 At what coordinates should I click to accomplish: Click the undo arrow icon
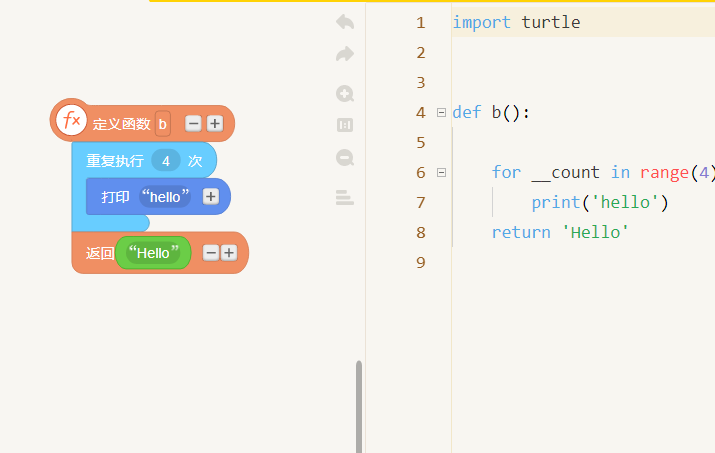click(x=345, y=21)
